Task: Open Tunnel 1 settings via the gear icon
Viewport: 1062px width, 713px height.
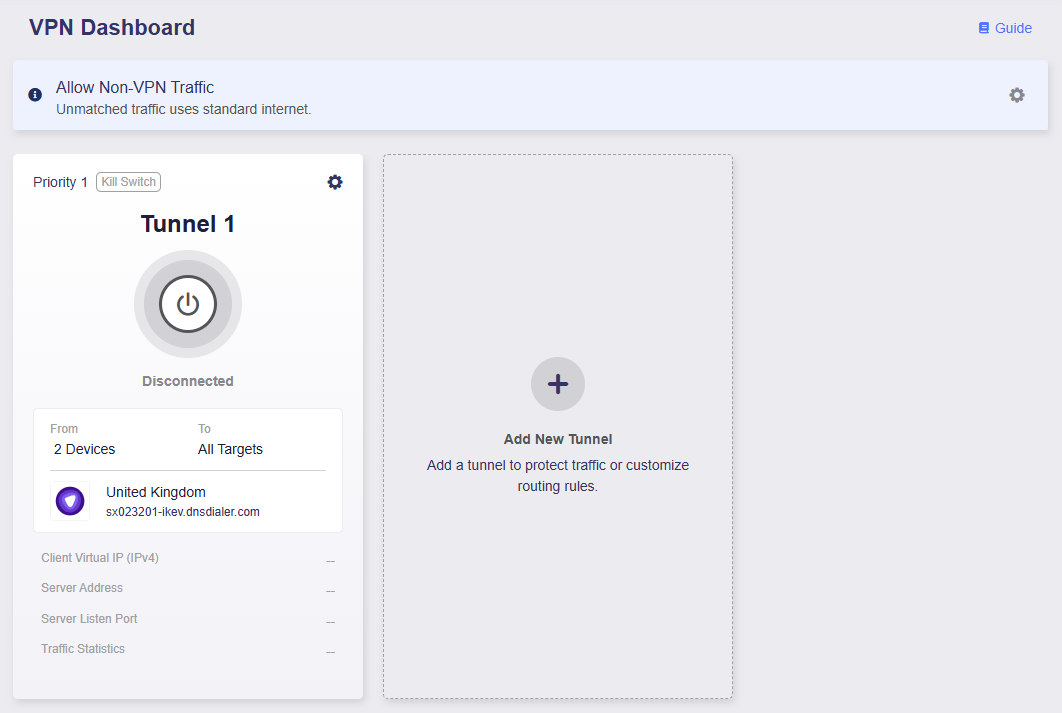Action: pyautogui.click(x=335, y=182)
